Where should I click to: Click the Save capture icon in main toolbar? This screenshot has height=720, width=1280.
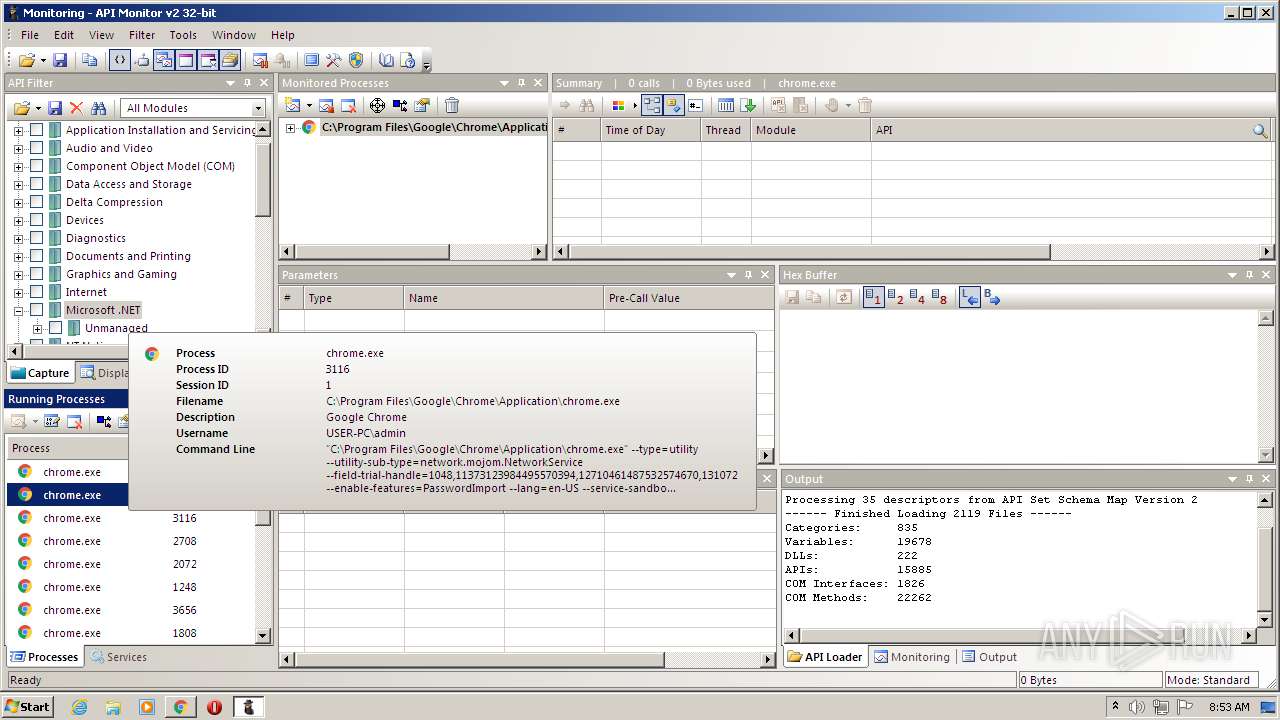click(60, 60)
